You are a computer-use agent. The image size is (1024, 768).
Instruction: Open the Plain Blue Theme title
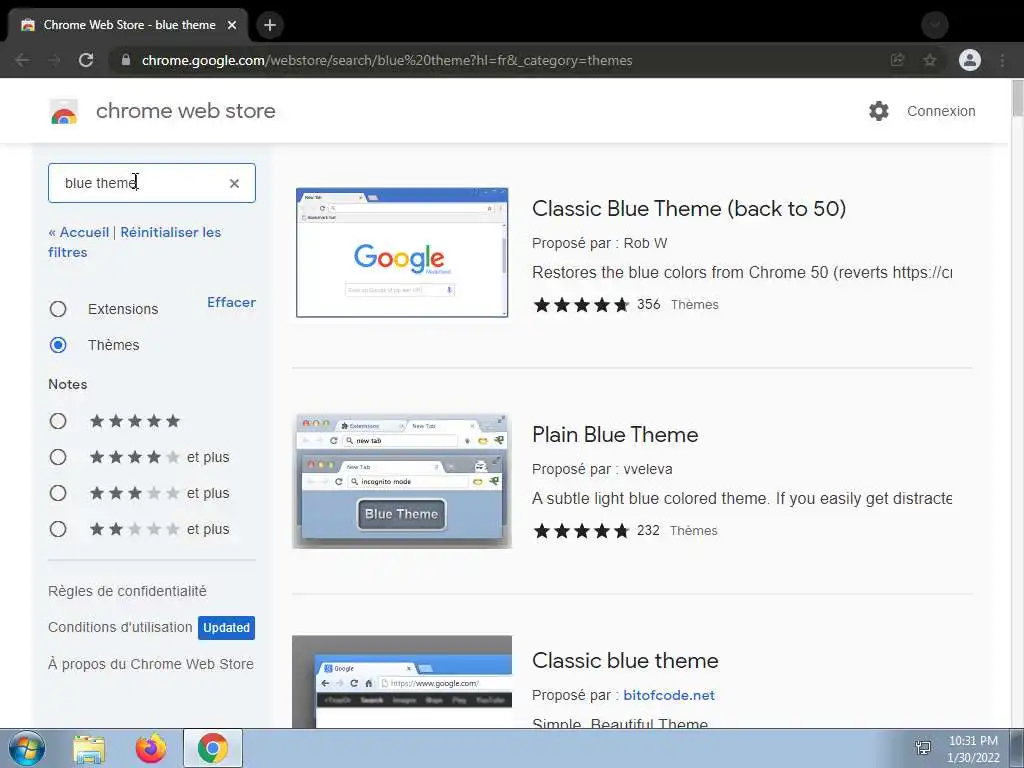(615, 434)
